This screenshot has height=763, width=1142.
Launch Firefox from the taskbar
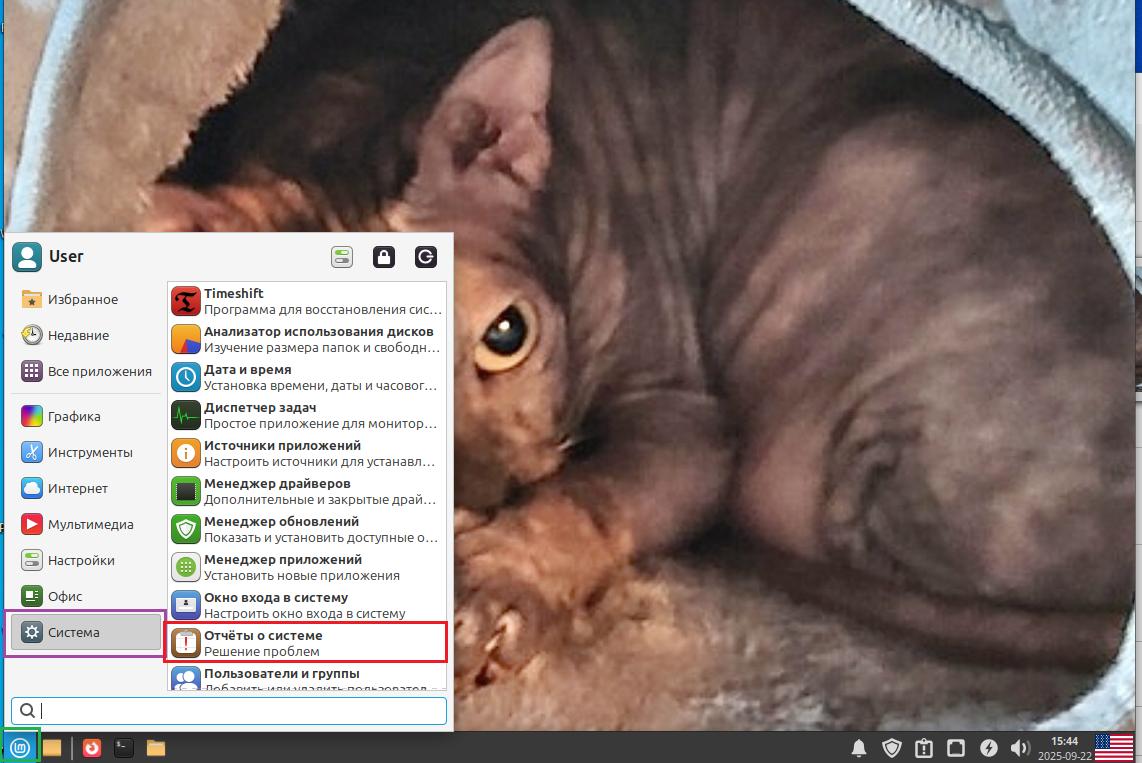pos(91,747)
